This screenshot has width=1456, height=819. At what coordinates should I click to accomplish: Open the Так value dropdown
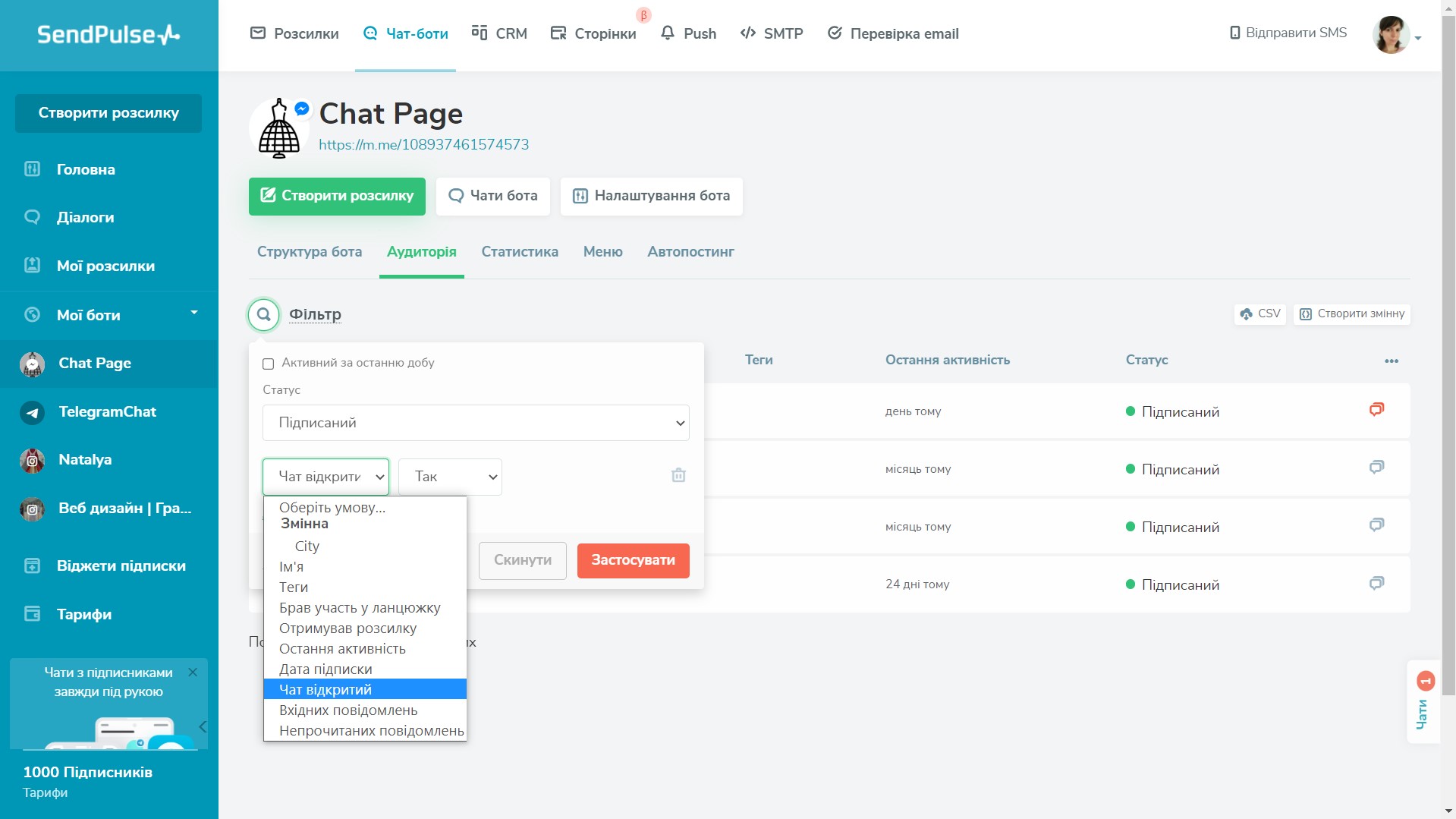click(x=450, y=477)
